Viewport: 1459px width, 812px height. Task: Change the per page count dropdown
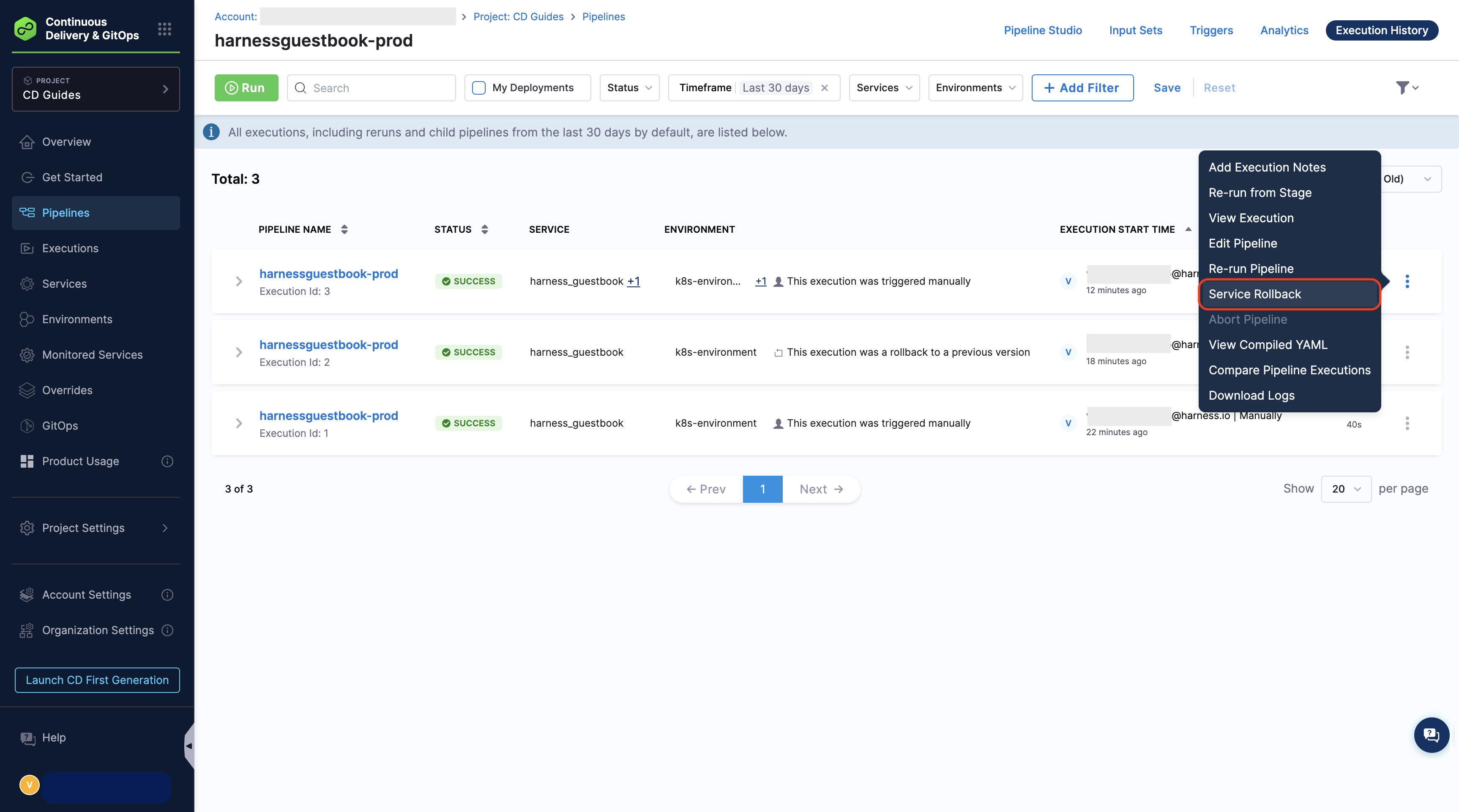(x=1346, y=489)
